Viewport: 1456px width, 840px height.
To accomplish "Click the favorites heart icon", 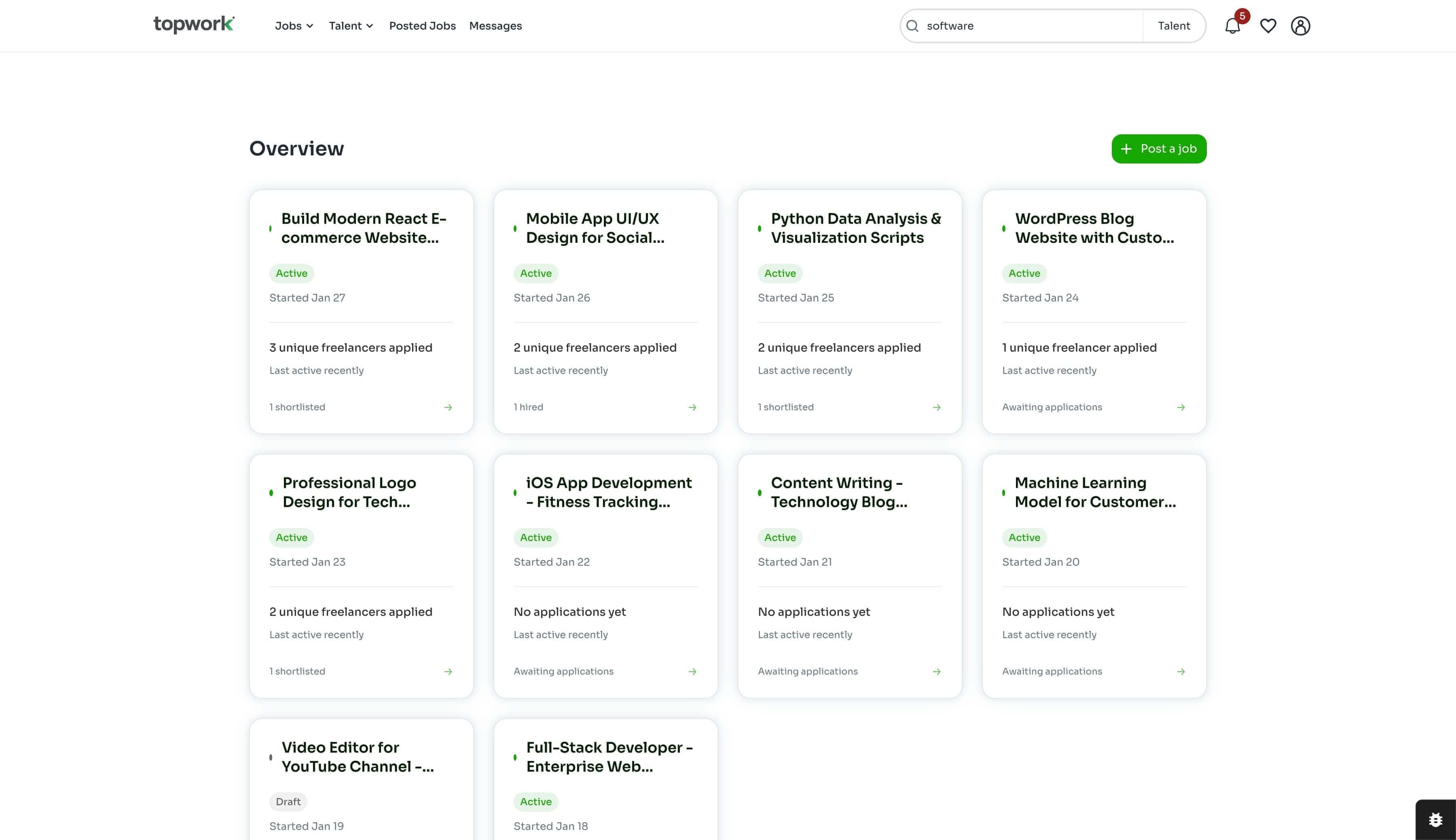I will (x=1268, y=26).
